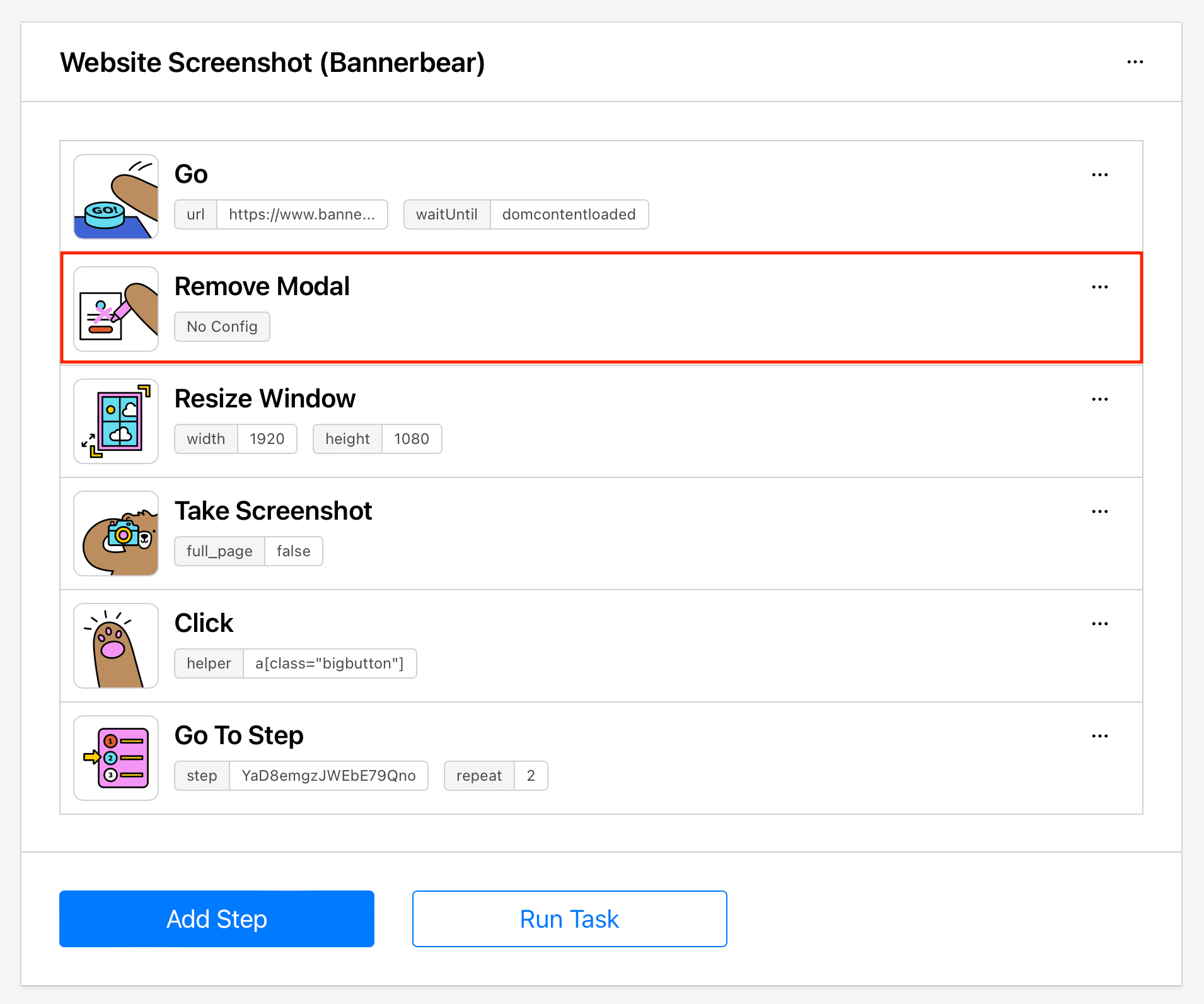
Task: Click the repeat 2 config tag
Action: point(495,776)
